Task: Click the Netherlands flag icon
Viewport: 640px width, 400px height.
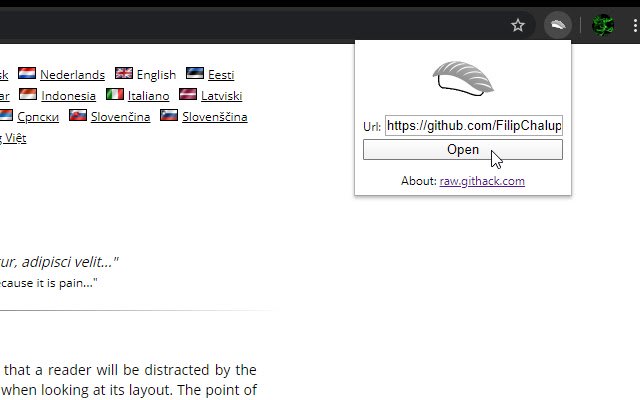Action: point(27,73)
